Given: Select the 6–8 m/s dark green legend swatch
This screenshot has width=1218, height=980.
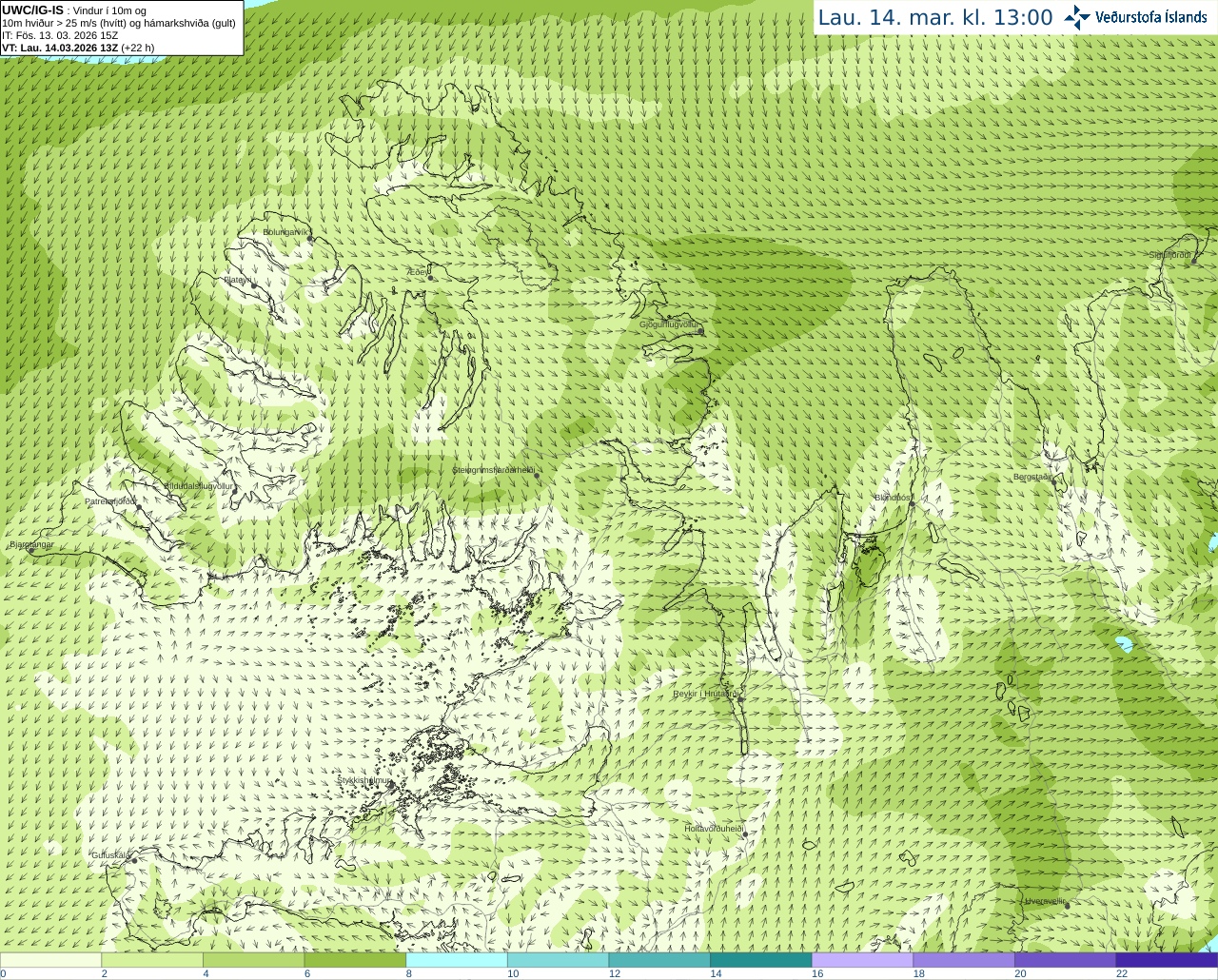Looking at the screenshot, I should click(x=355, y=960).
